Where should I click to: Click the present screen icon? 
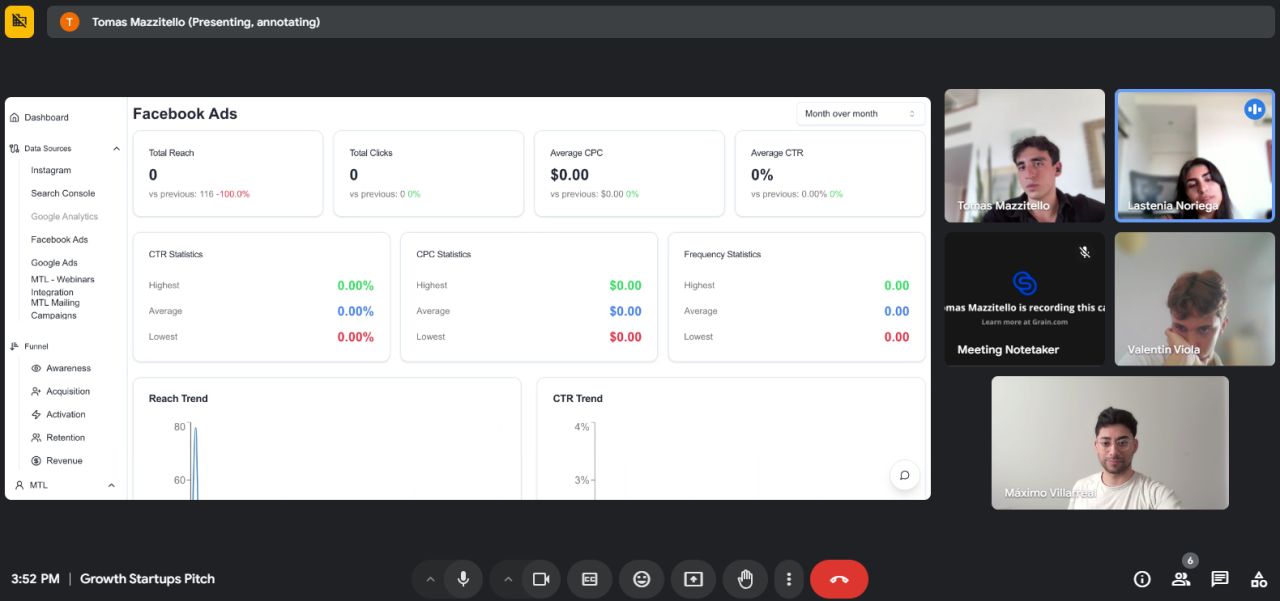[694, 579]
